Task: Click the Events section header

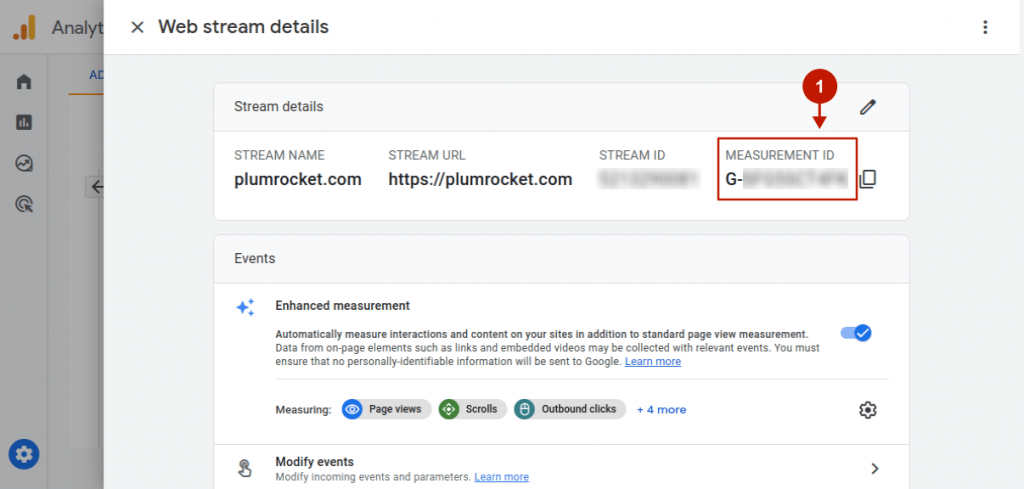Action: (255, 259)
